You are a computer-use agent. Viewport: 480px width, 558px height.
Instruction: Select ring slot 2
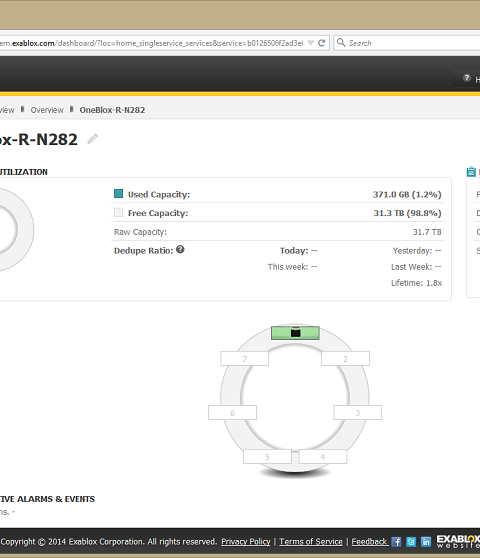[x=346, y=359]
